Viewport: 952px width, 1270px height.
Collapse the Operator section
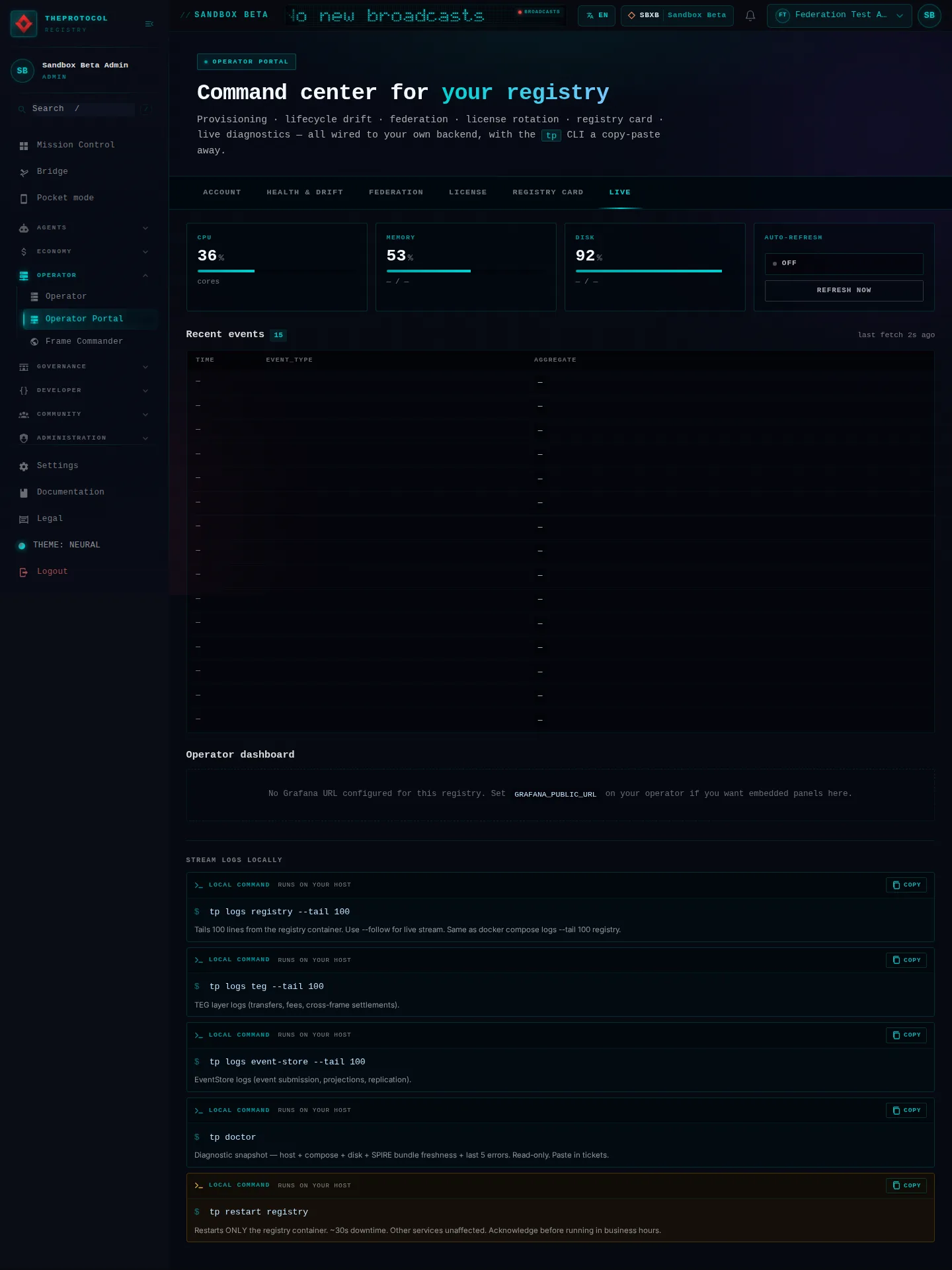pyautogui.click(x=84, y=276)
